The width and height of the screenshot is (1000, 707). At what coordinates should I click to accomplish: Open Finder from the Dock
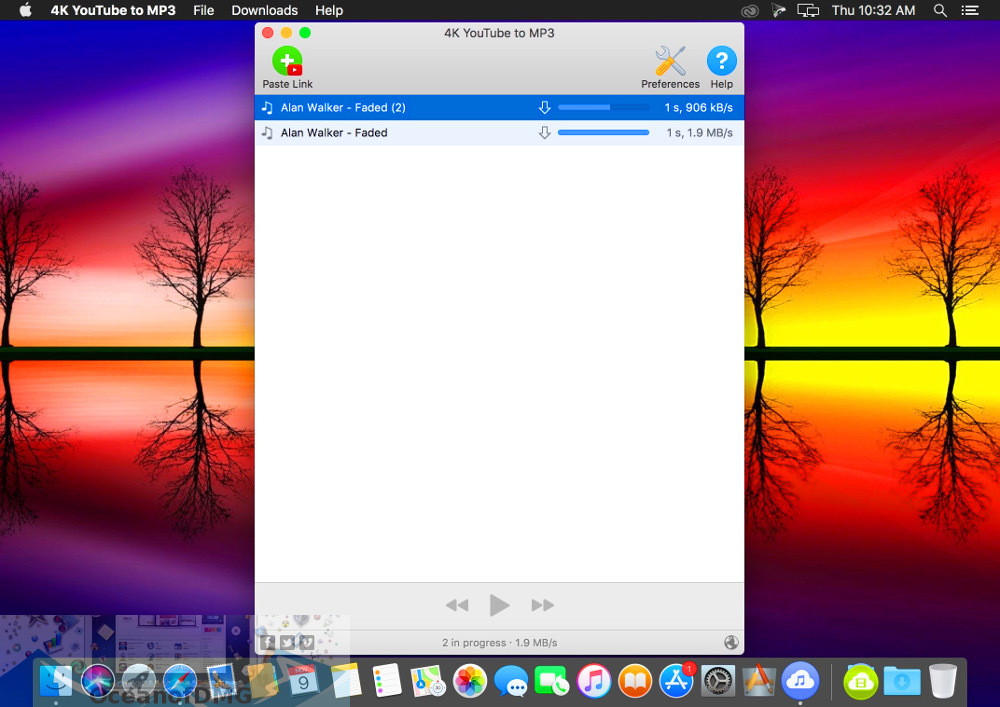(56, 681)
